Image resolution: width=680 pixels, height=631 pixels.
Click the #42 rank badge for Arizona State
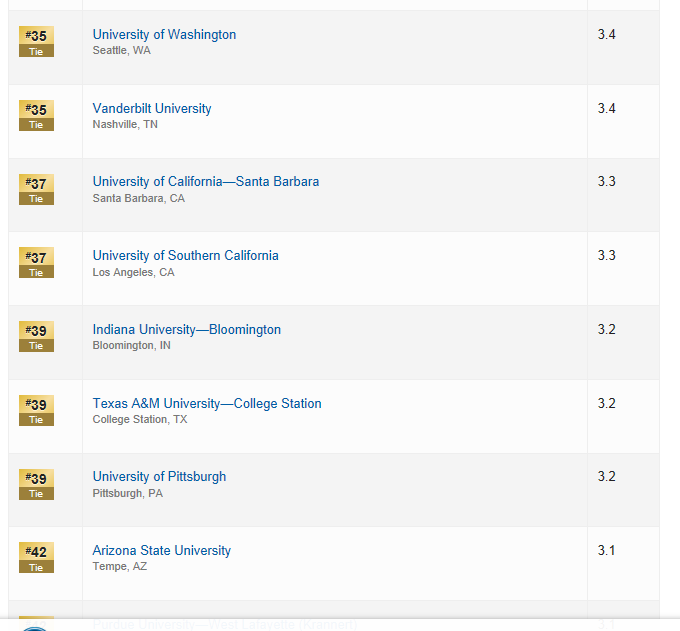point(36,558)
